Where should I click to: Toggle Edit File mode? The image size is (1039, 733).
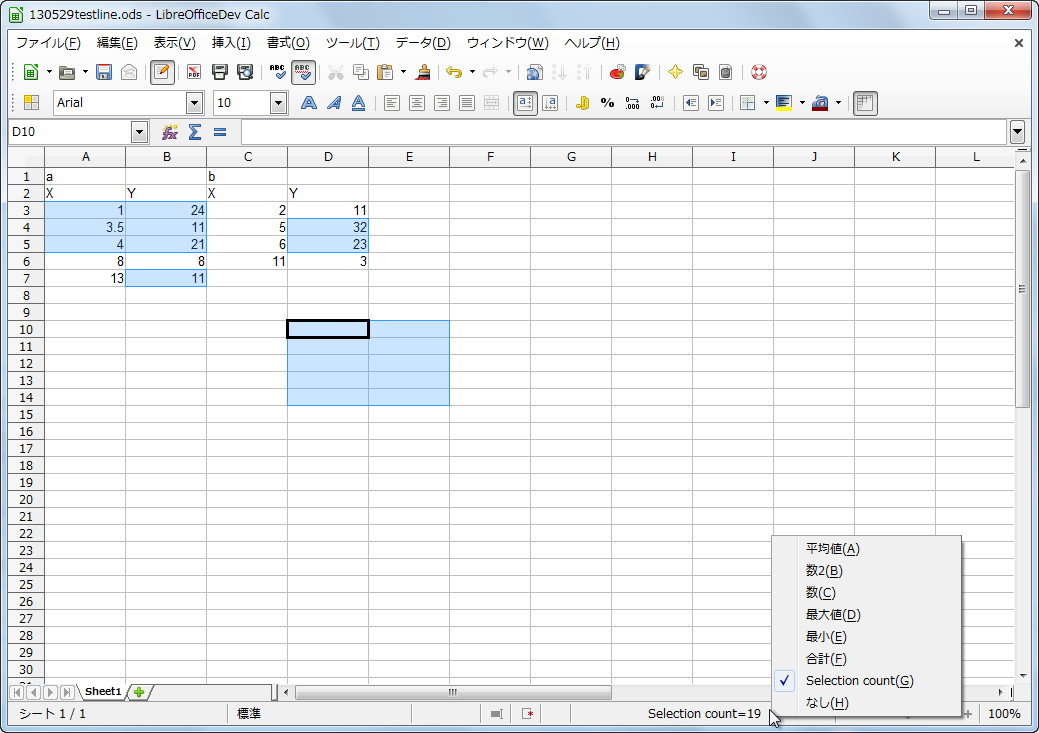coord(162,72)
